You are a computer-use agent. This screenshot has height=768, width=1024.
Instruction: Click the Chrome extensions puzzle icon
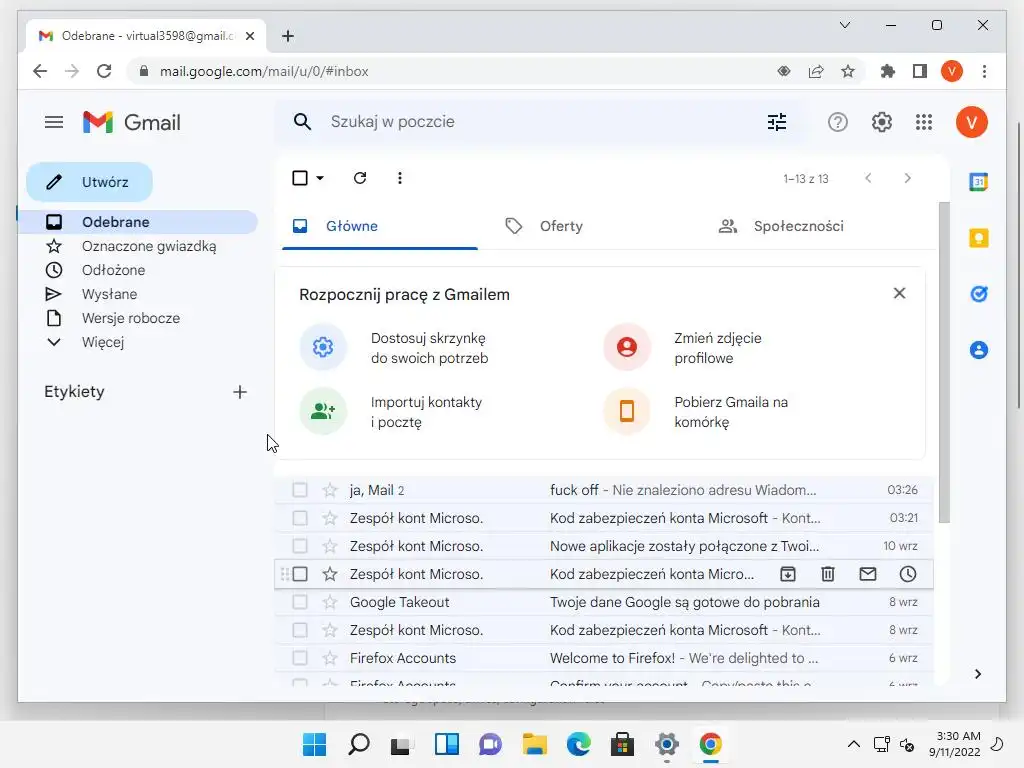888,71
